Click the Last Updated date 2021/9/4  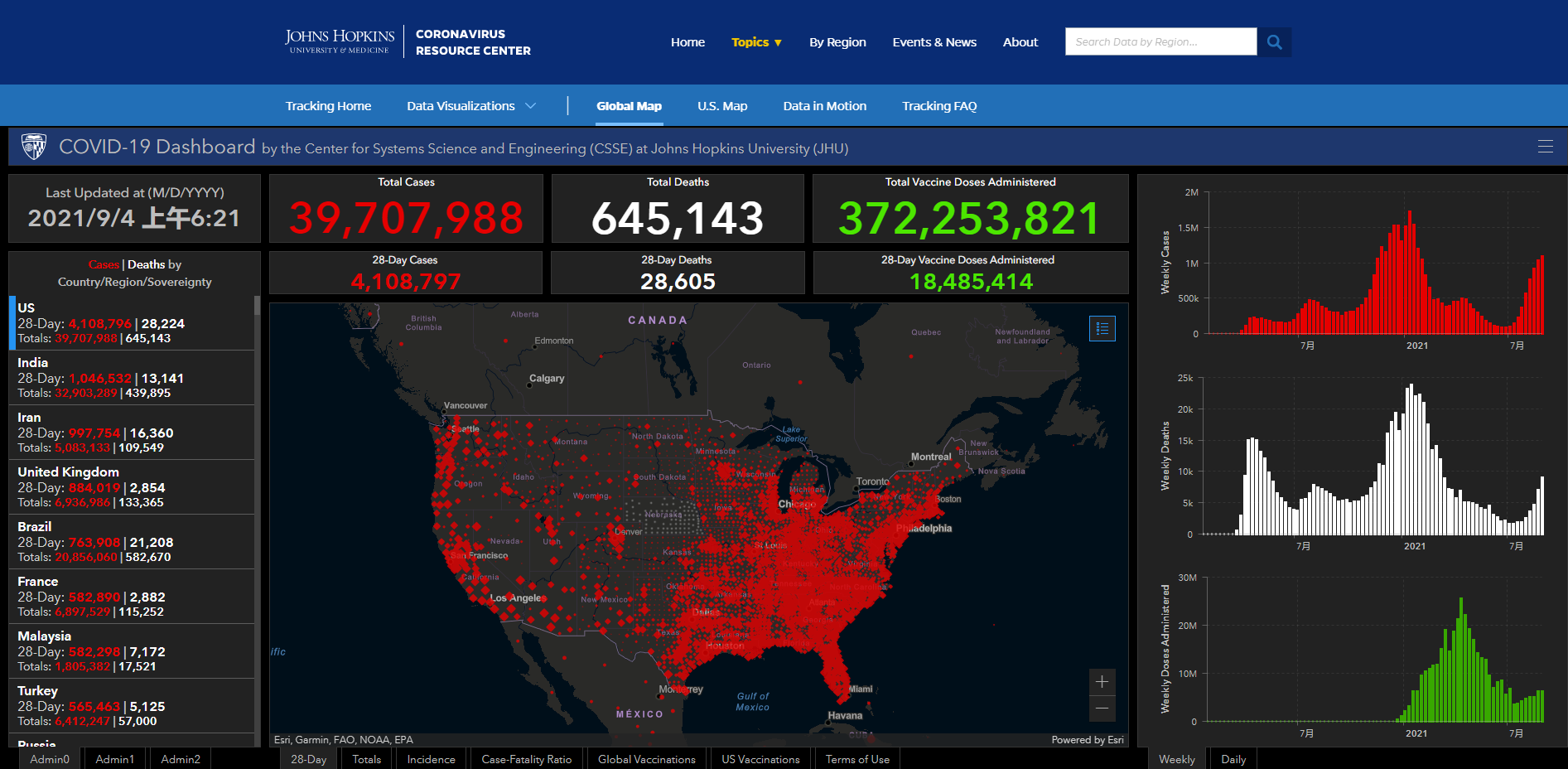tap(134, 218)
